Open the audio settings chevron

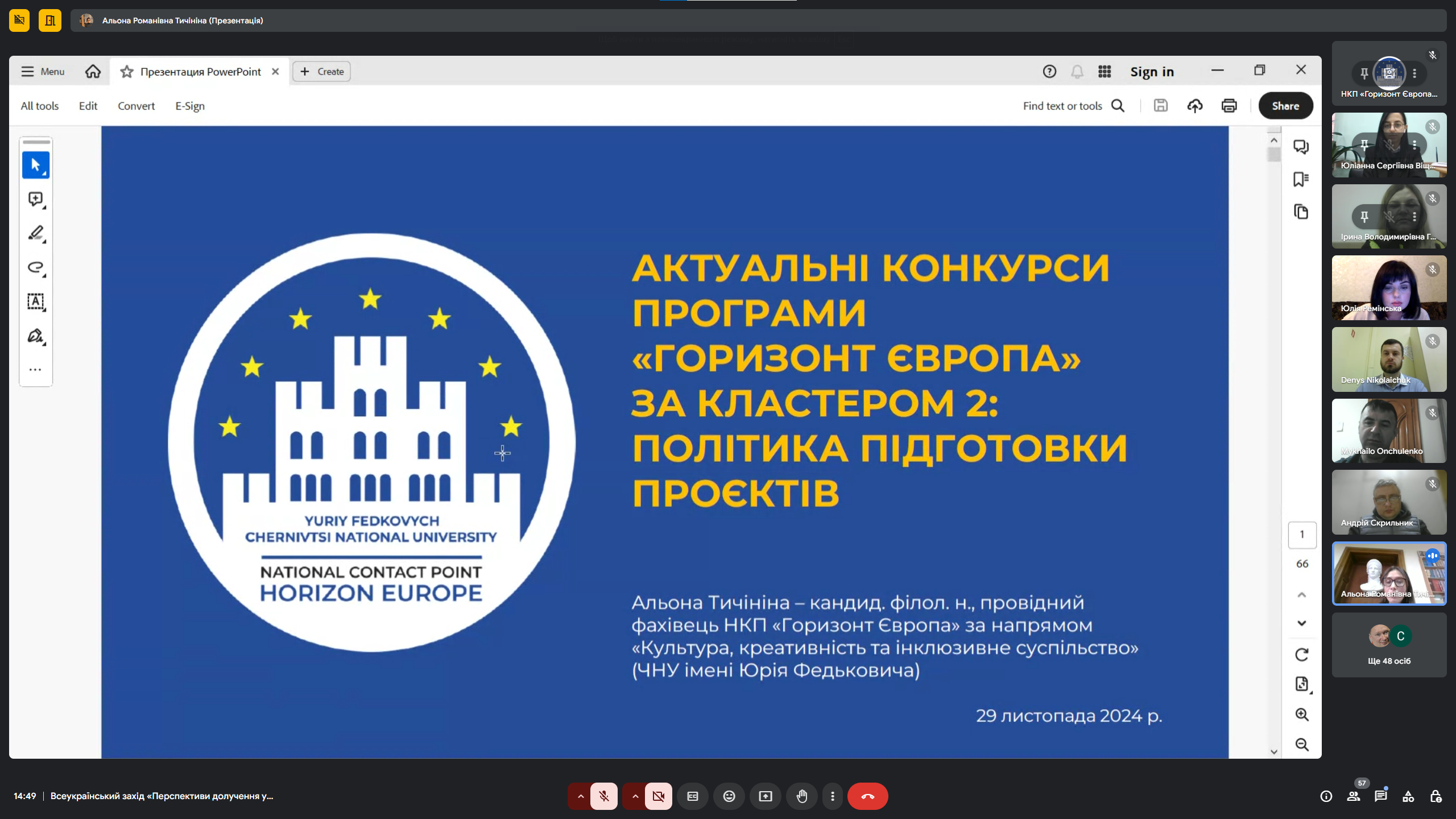coord(580,796)
